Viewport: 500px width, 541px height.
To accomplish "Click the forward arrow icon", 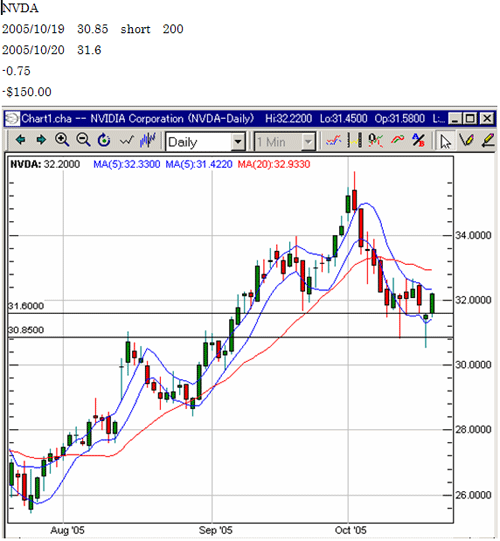I will tap(41, 140).
